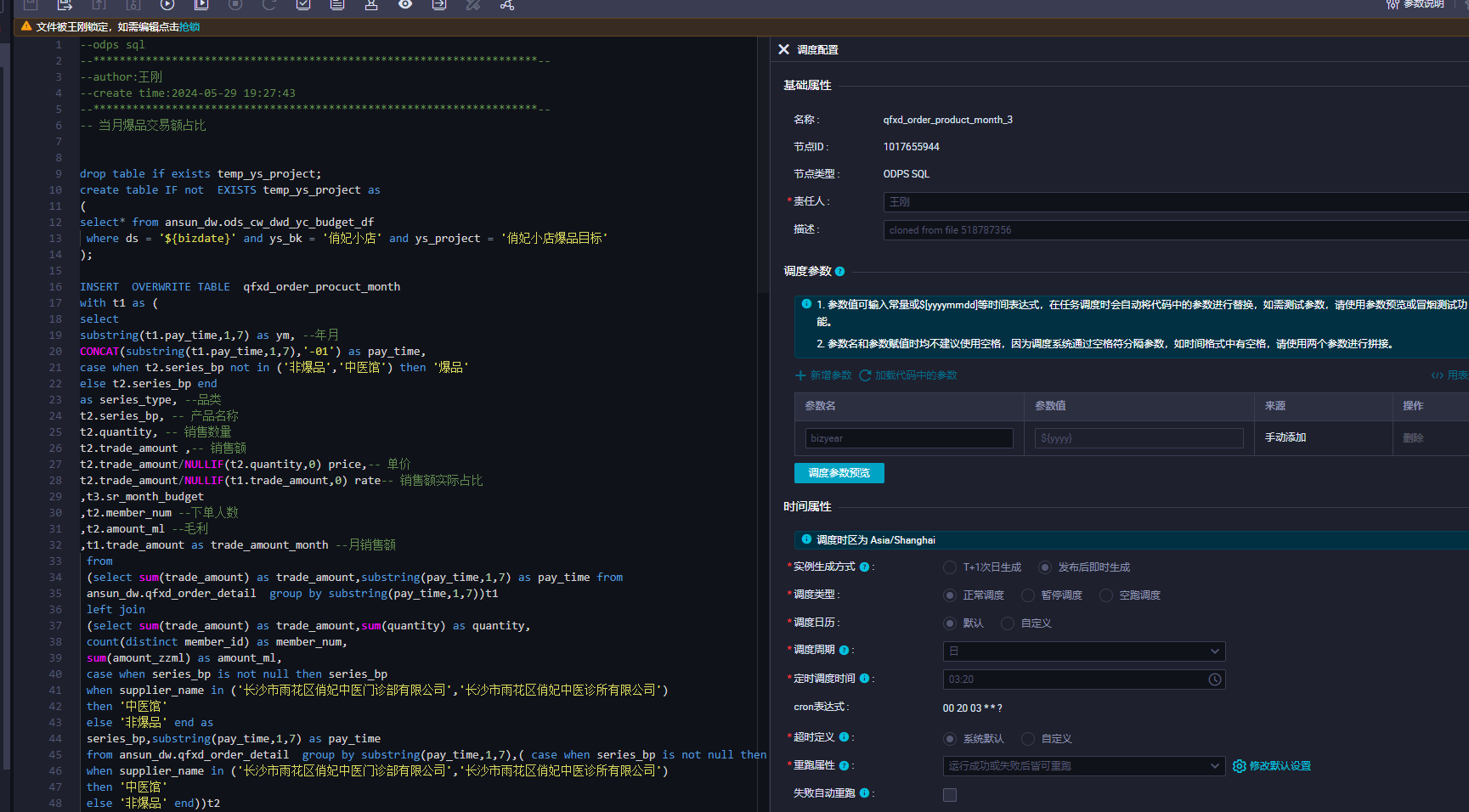Click the help icon next to 调度参数 heading
Image resolution: width=1469 pixels, height=812 pixels.
pos(839,272)
